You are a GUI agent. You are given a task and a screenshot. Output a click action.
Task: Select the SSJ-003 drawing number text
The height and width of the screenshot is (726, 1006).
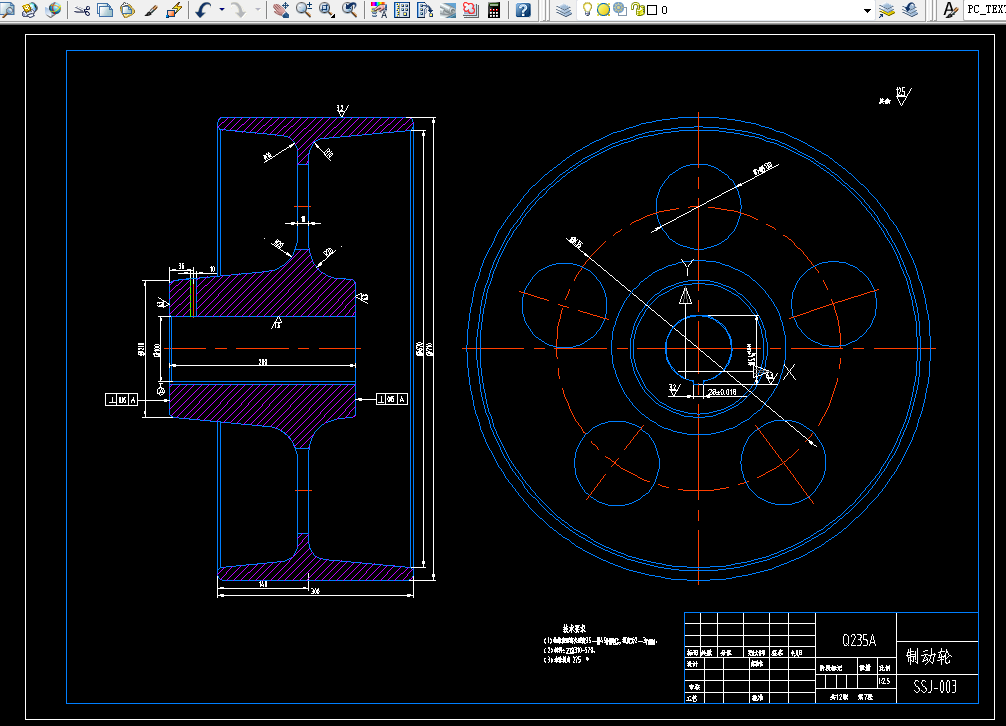click(x=935, y=687)
